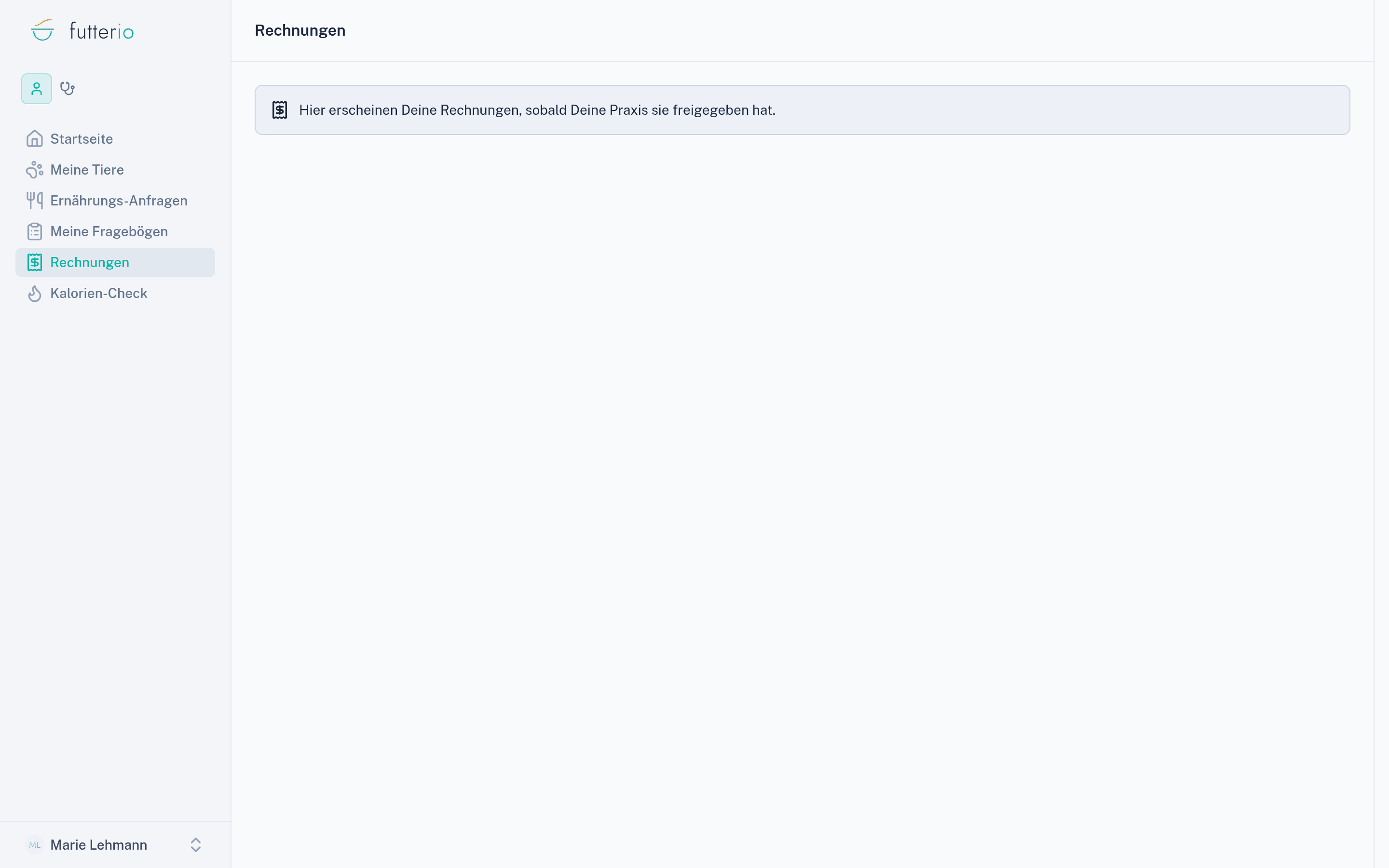Switch to the pet owner profile icon
Viewport: 1389px width, 868px height.
click(x=37, y=88)
